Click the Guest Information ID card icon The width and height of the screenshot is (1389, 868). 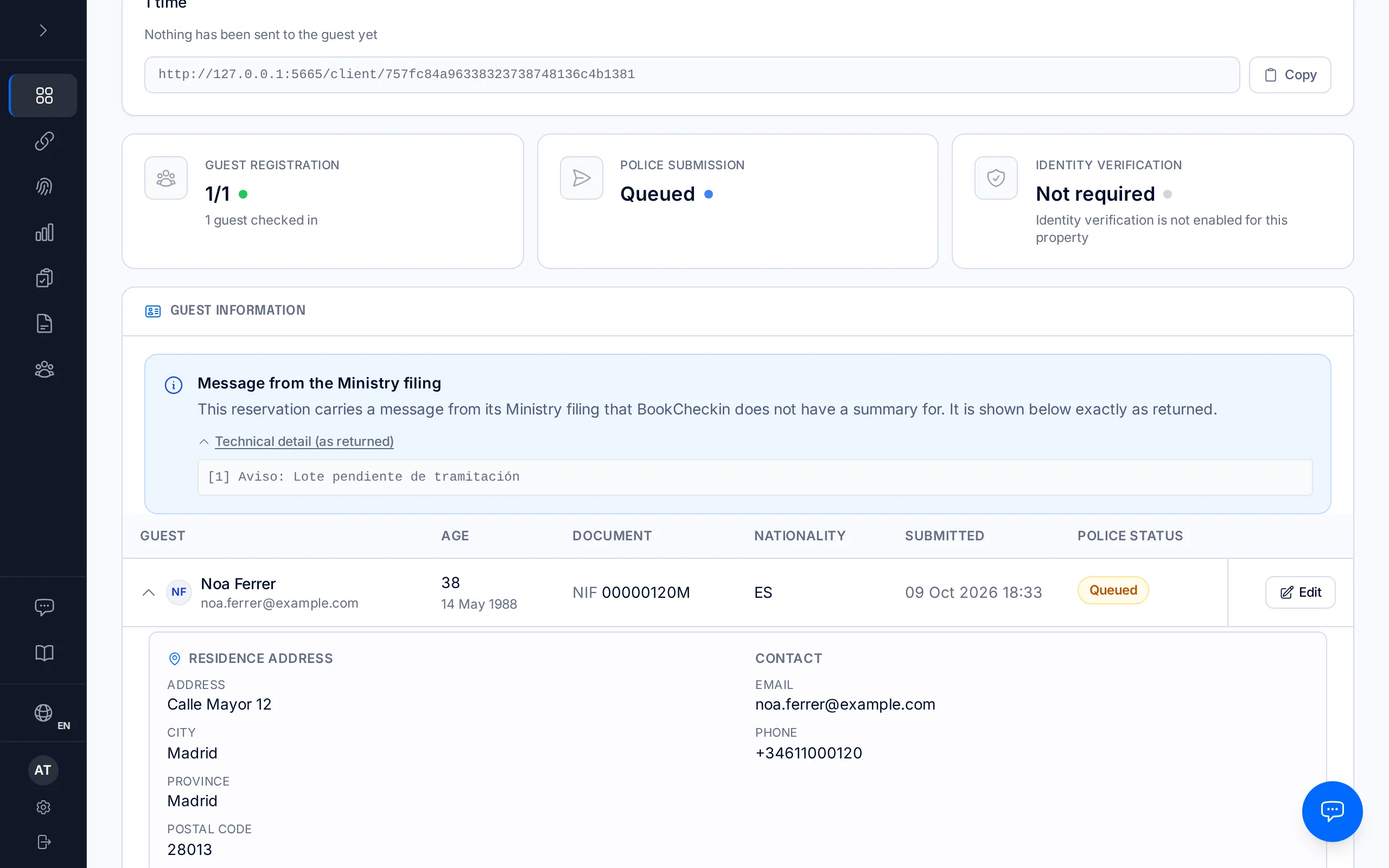[x=152, y=311]
